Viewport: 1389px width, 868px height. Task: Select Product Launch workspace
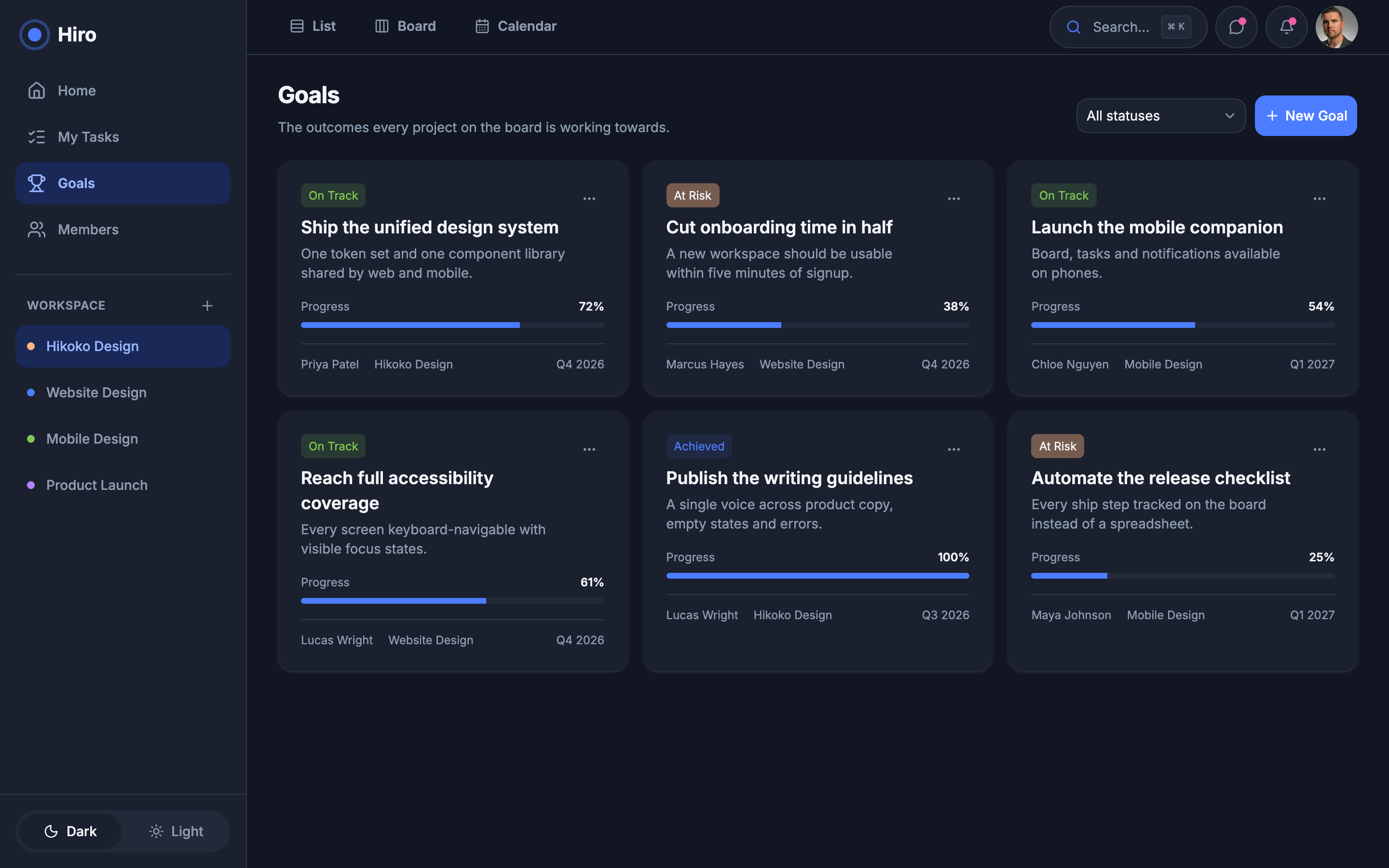(x=123, y=485)
